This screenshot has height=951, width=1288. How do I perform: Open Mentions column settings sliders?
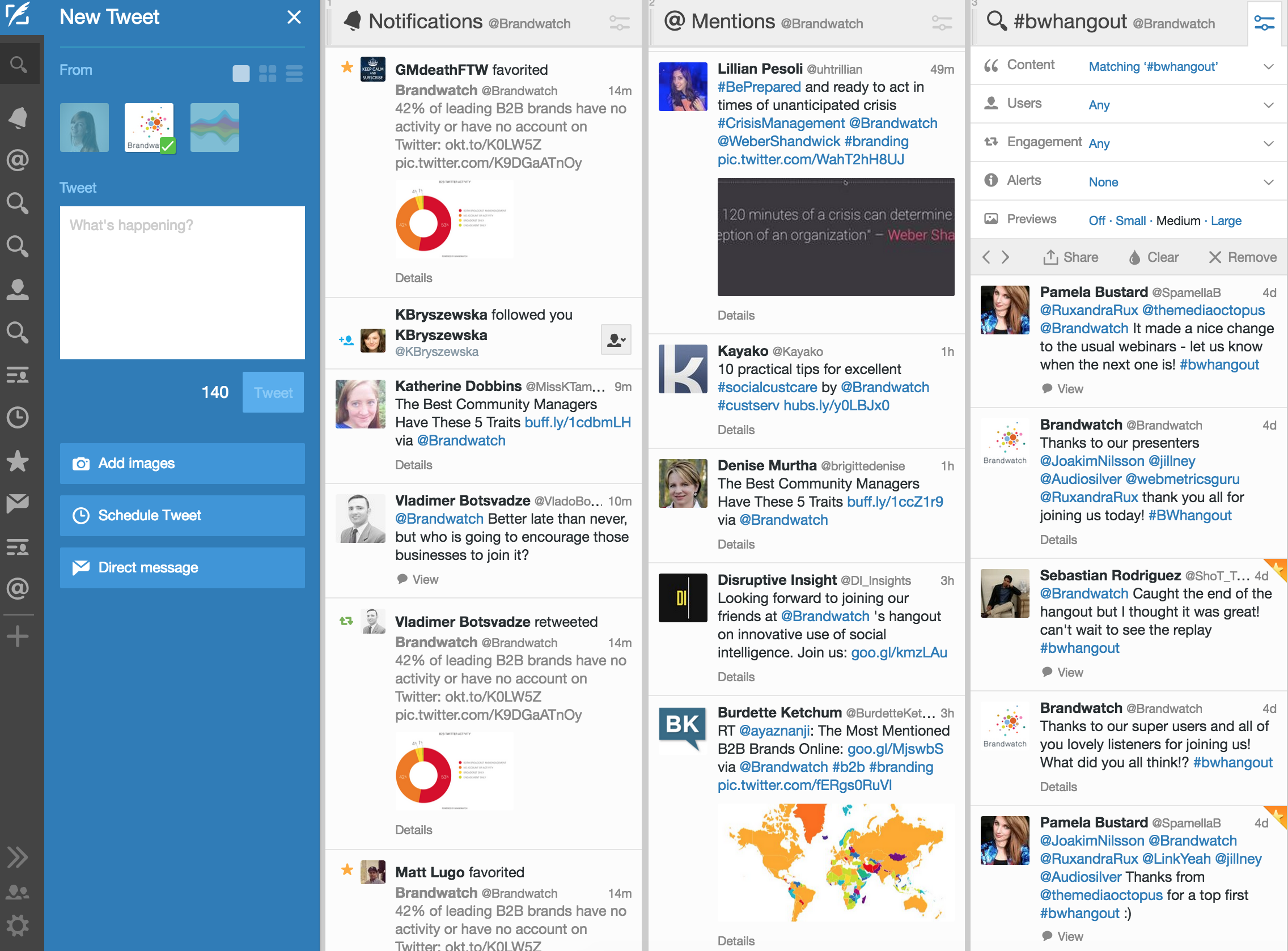tap(942, 23)
